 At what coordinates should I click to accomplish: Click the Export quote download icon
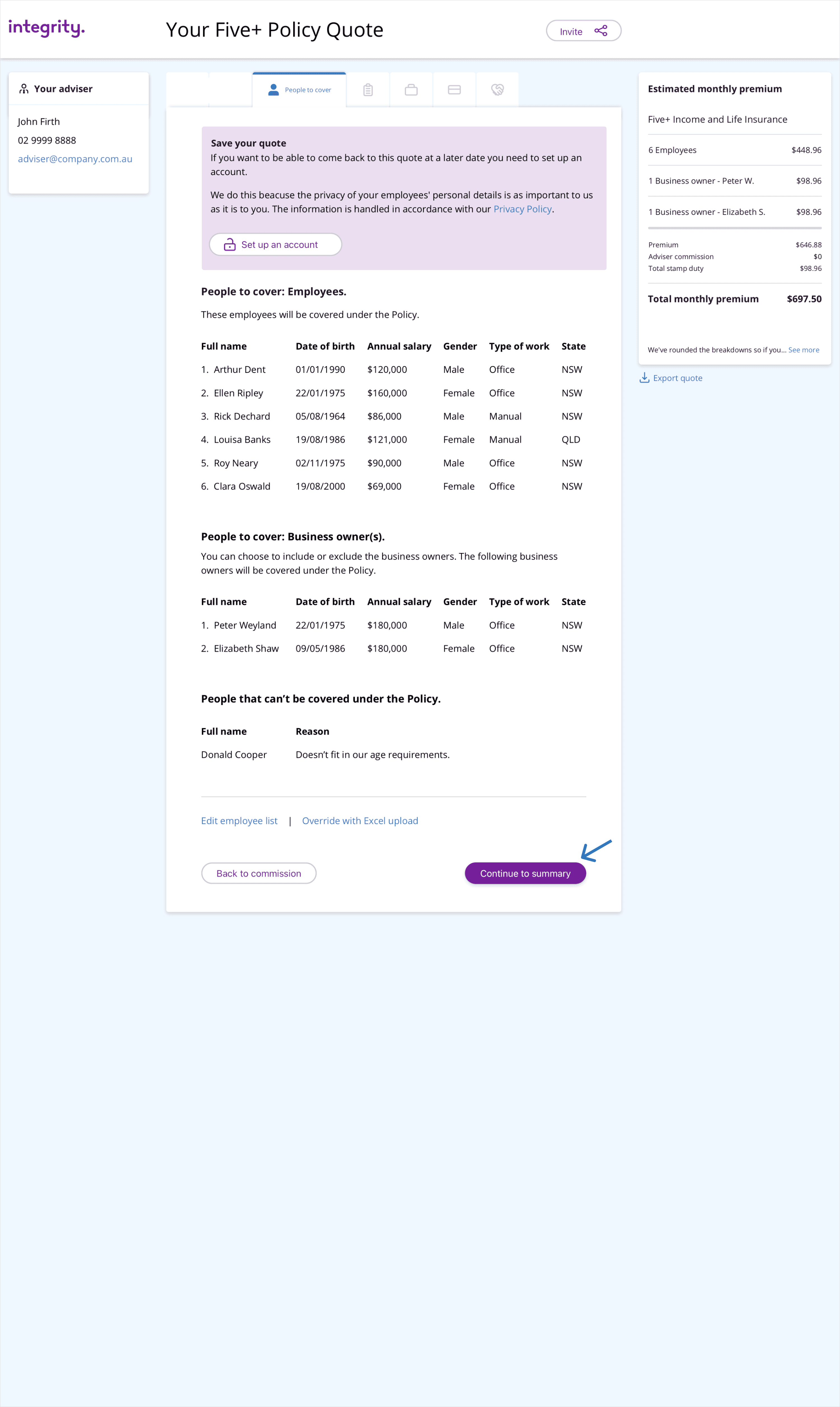[x=644, y=378]
